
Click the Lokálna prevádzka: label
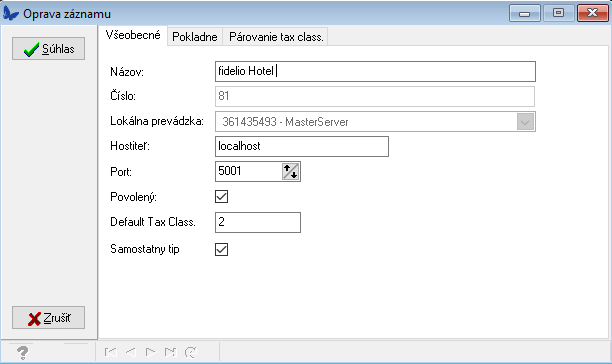coord(157,121)
